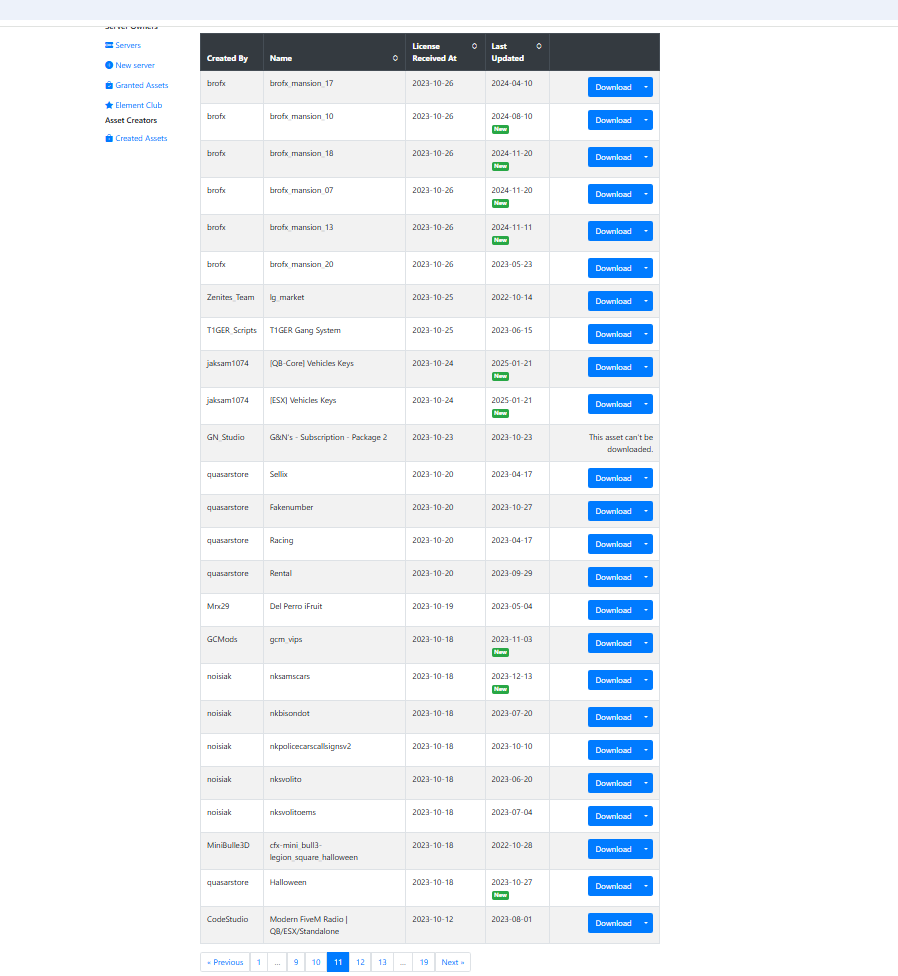Image resolution: width=898 pixels, height=976 pixels.
Task: Expand download options for [QB-Core] Vehicles Keys
Action: [x=645, y=367]
